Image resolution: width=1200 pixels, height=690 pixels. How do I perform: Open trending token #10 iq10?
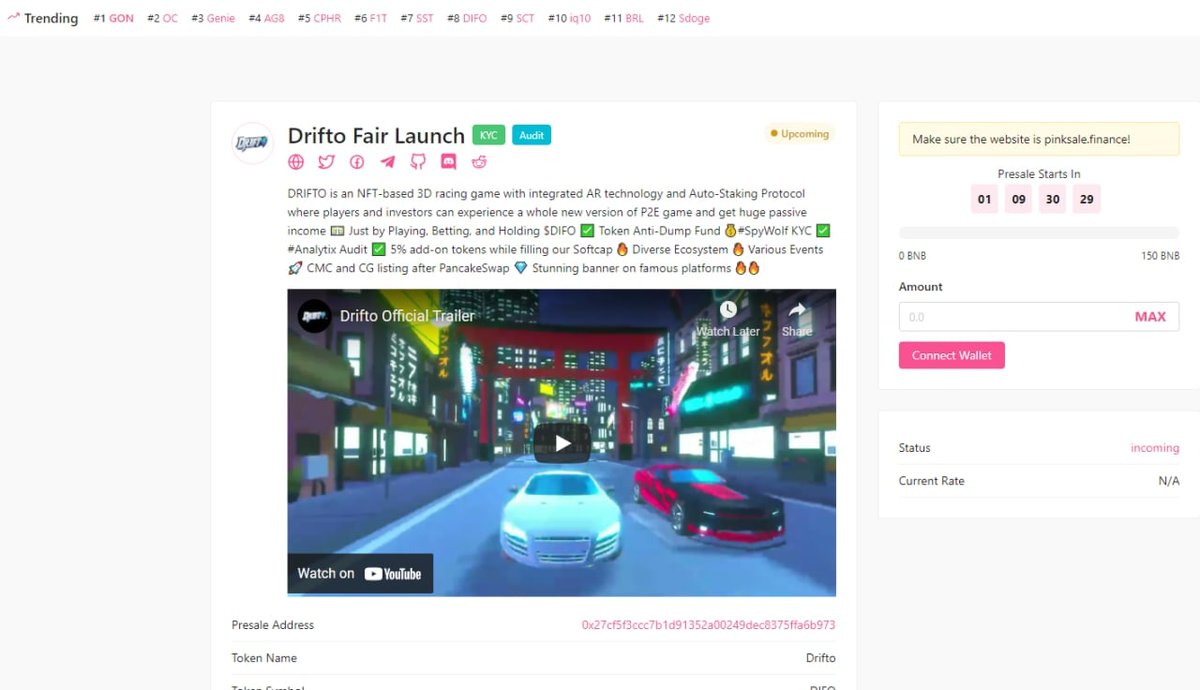(x=570, y=18)
